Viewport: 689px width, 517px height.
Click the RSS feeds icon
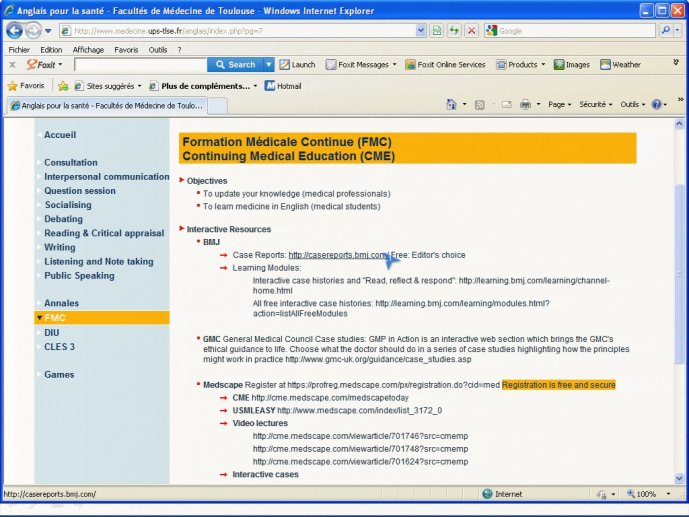click(x=479, y=105)
